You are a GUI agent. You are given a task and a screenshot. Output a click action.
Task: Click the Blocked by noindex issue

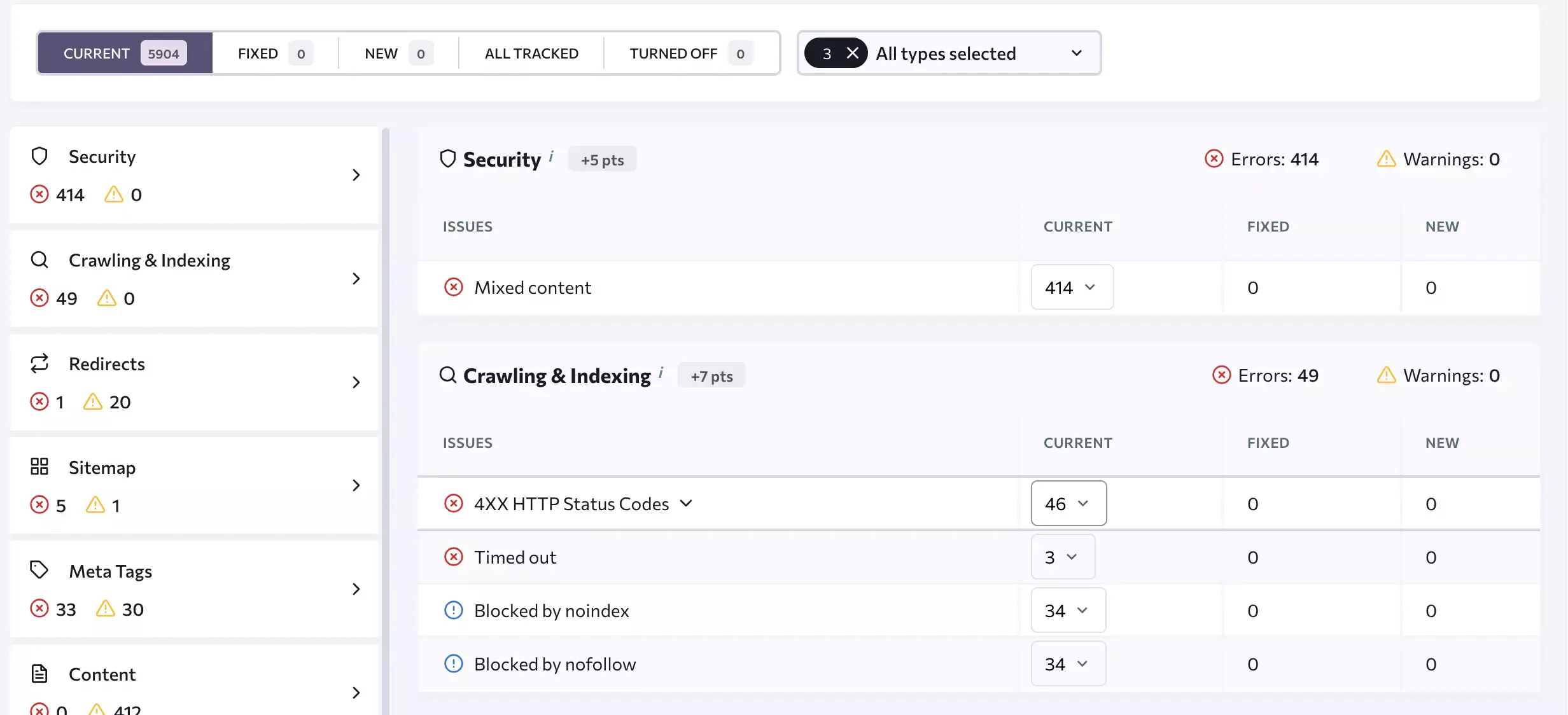[x=551, y=611]
